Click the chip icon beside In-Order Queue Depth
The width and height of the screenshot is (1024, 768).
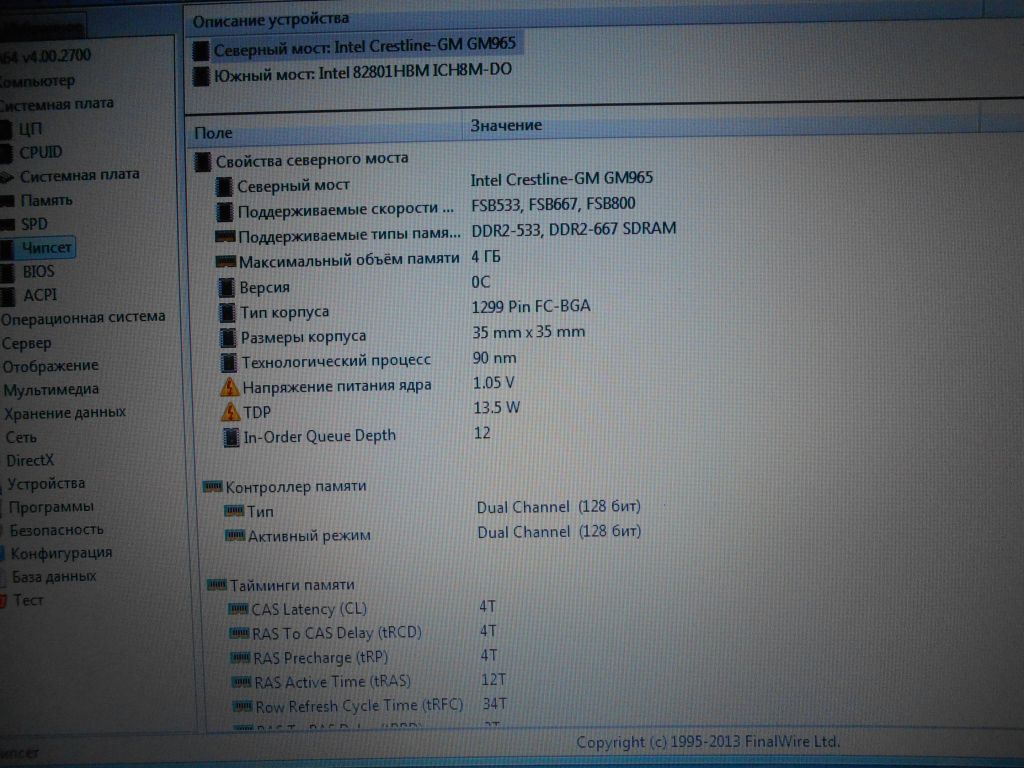(231, 437)
